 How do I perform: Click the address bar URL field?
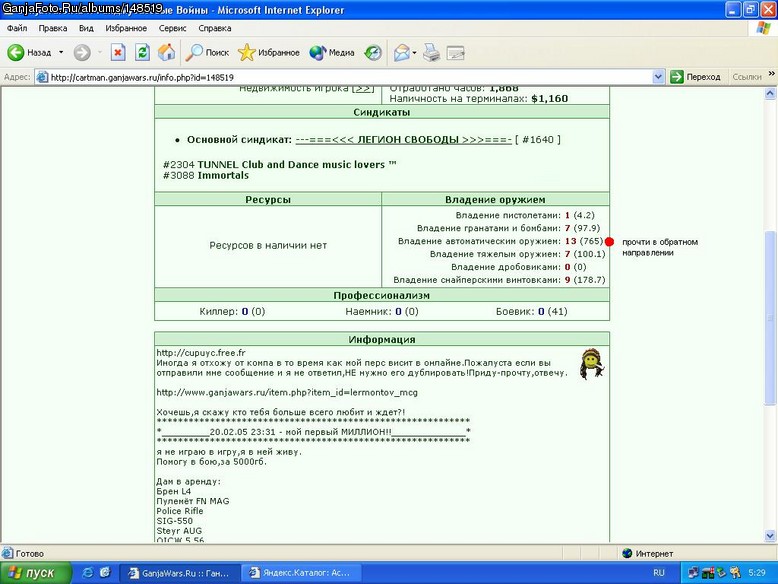pyautogui.click(x=350, y=77)
